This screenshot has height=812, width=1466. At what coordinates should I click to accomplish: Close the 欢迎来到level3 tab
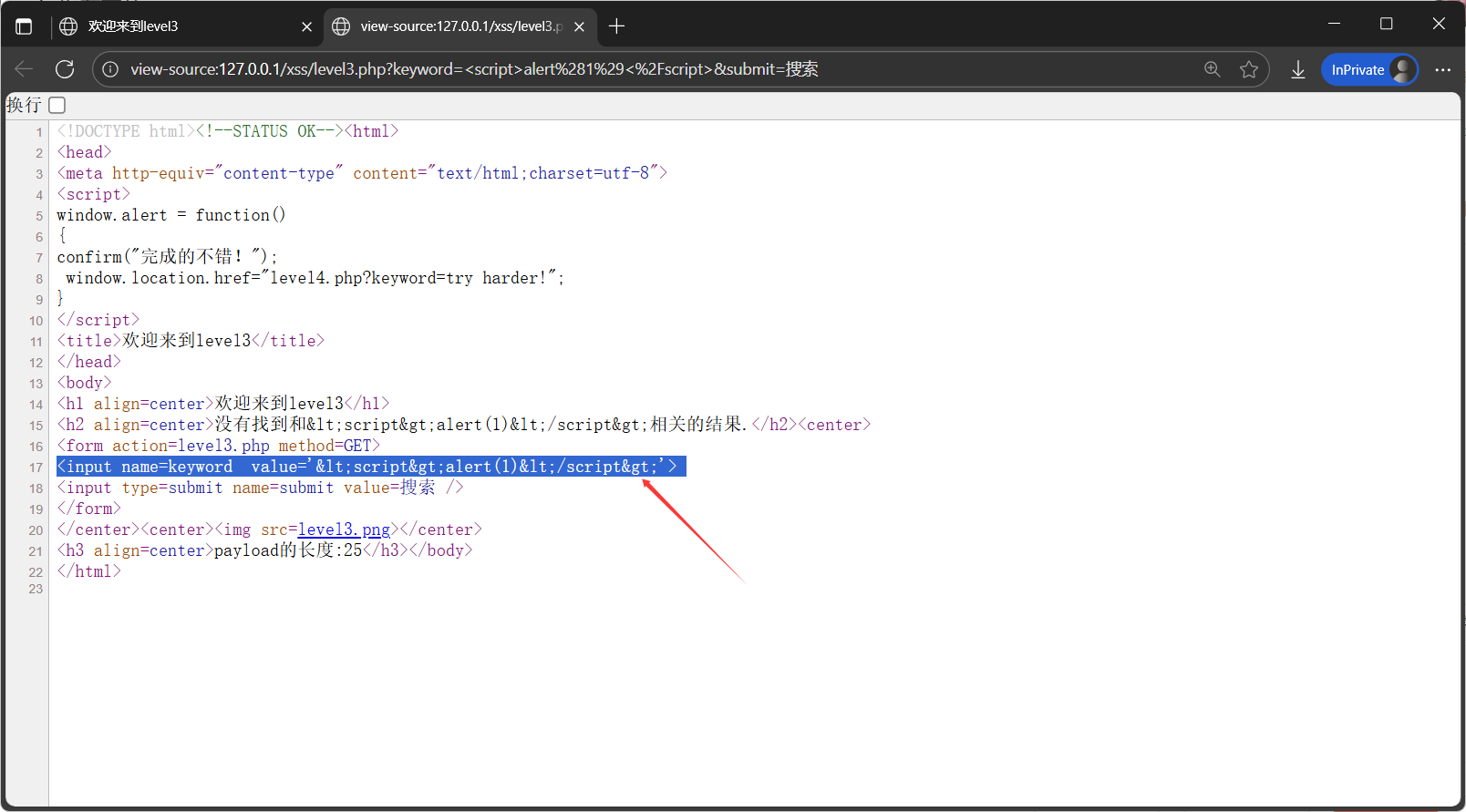pyautogui.click(x=307, y=26)
